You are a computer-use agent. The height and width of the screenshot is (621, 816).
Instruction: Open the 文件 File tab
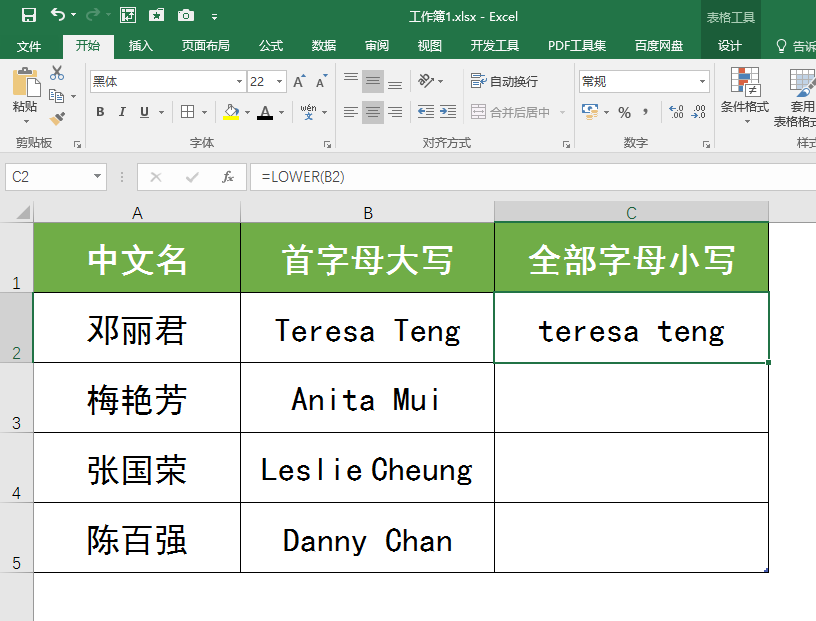point(29,46)
